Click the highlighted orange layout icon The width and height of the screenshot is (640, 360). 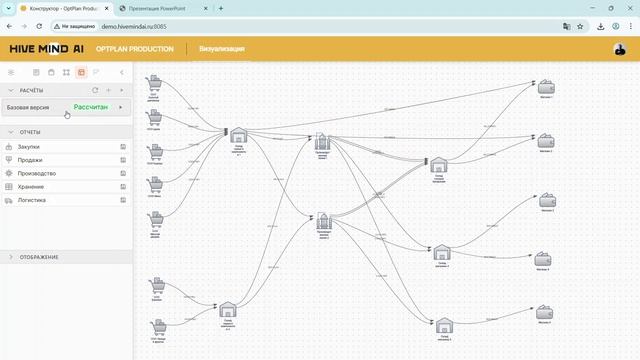coord(81,72)
